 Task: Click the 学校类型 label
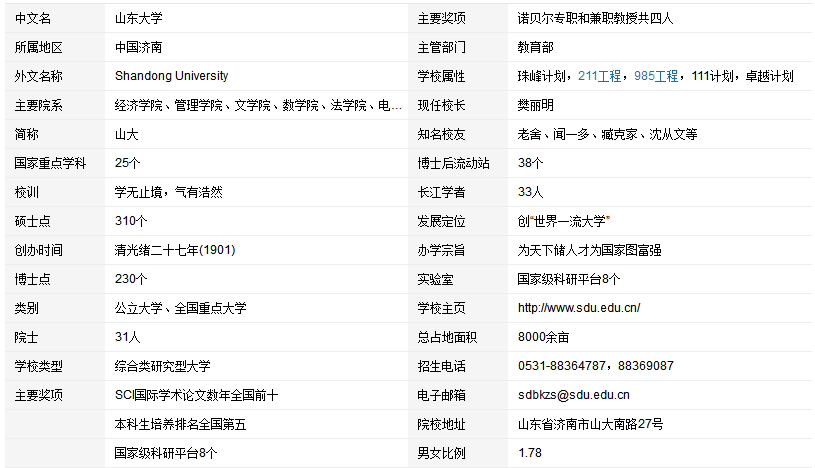[x=38, y=367]
